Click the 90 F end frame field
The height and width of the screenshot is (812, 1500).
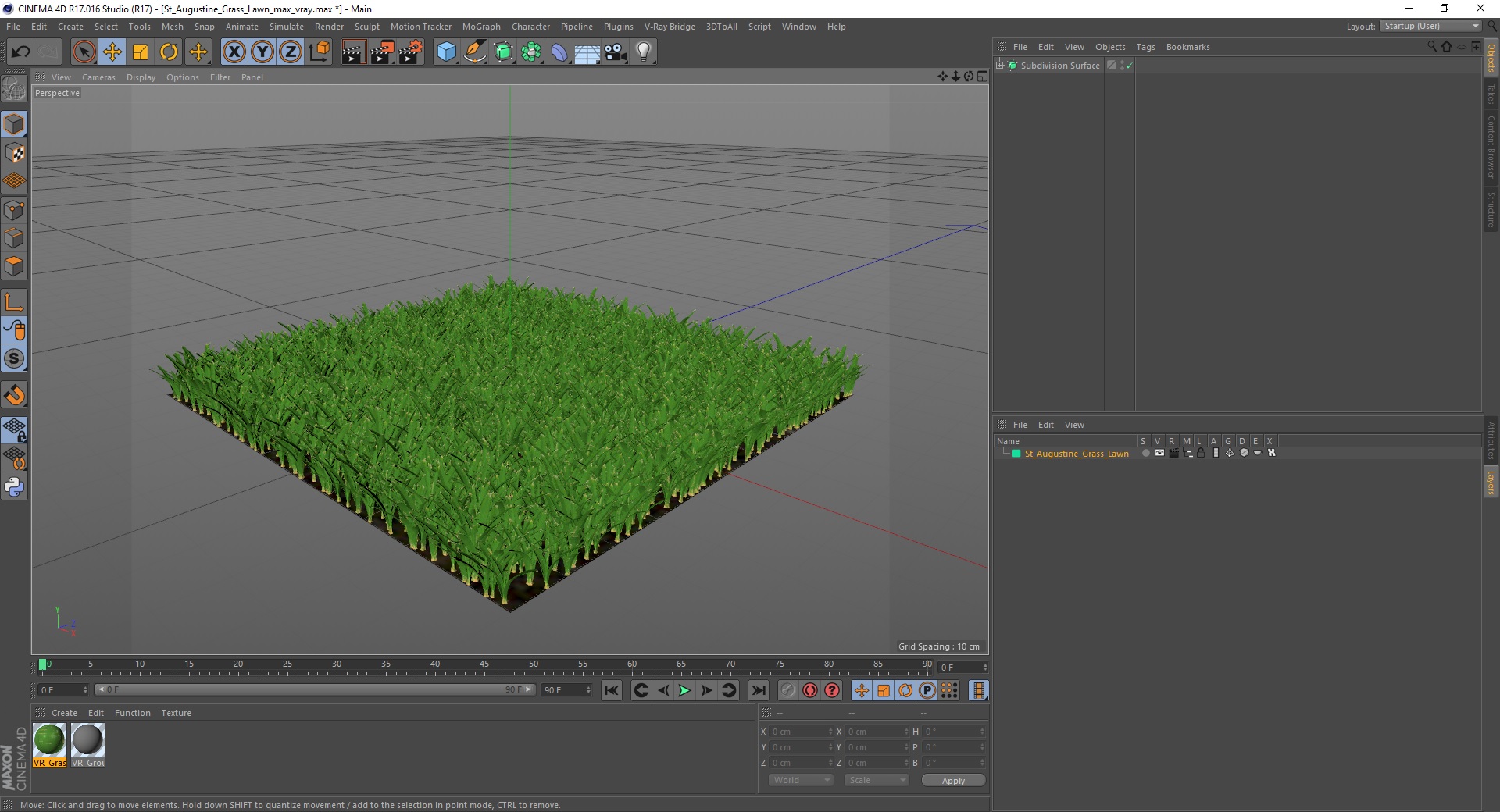[567, 690]
